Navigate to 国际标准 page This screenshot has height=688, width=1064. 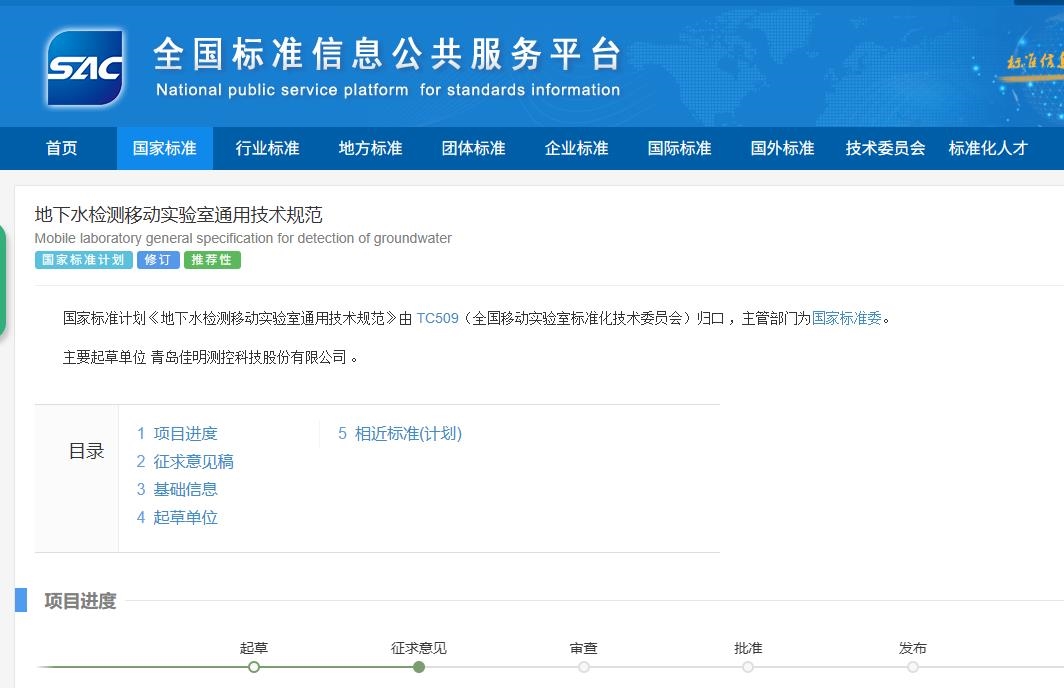pyautogui.click(x=680, y=148)
